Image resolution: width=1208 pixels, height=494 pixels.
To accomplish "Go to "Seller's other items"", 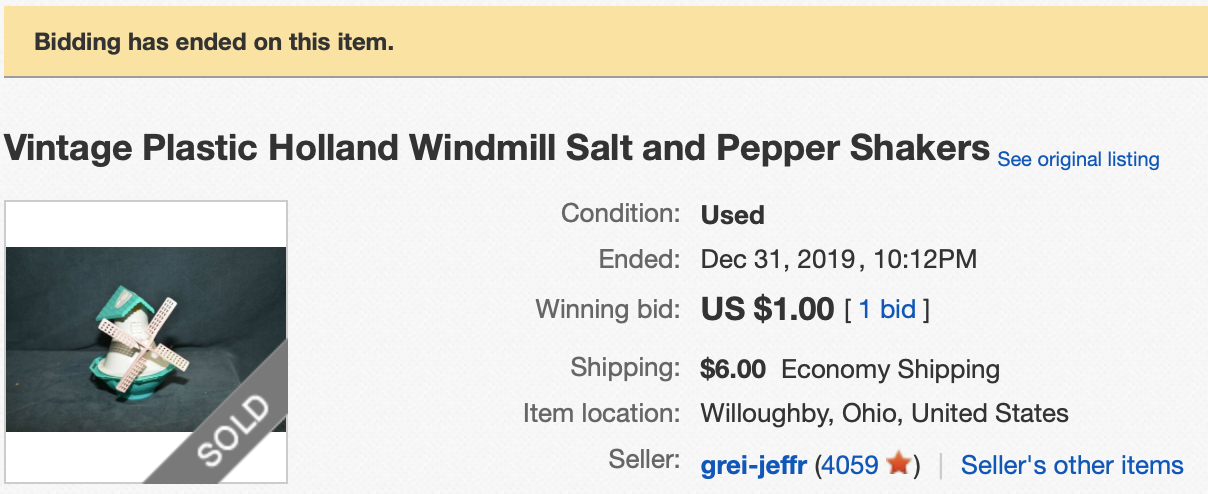I will click(1072, 465).
